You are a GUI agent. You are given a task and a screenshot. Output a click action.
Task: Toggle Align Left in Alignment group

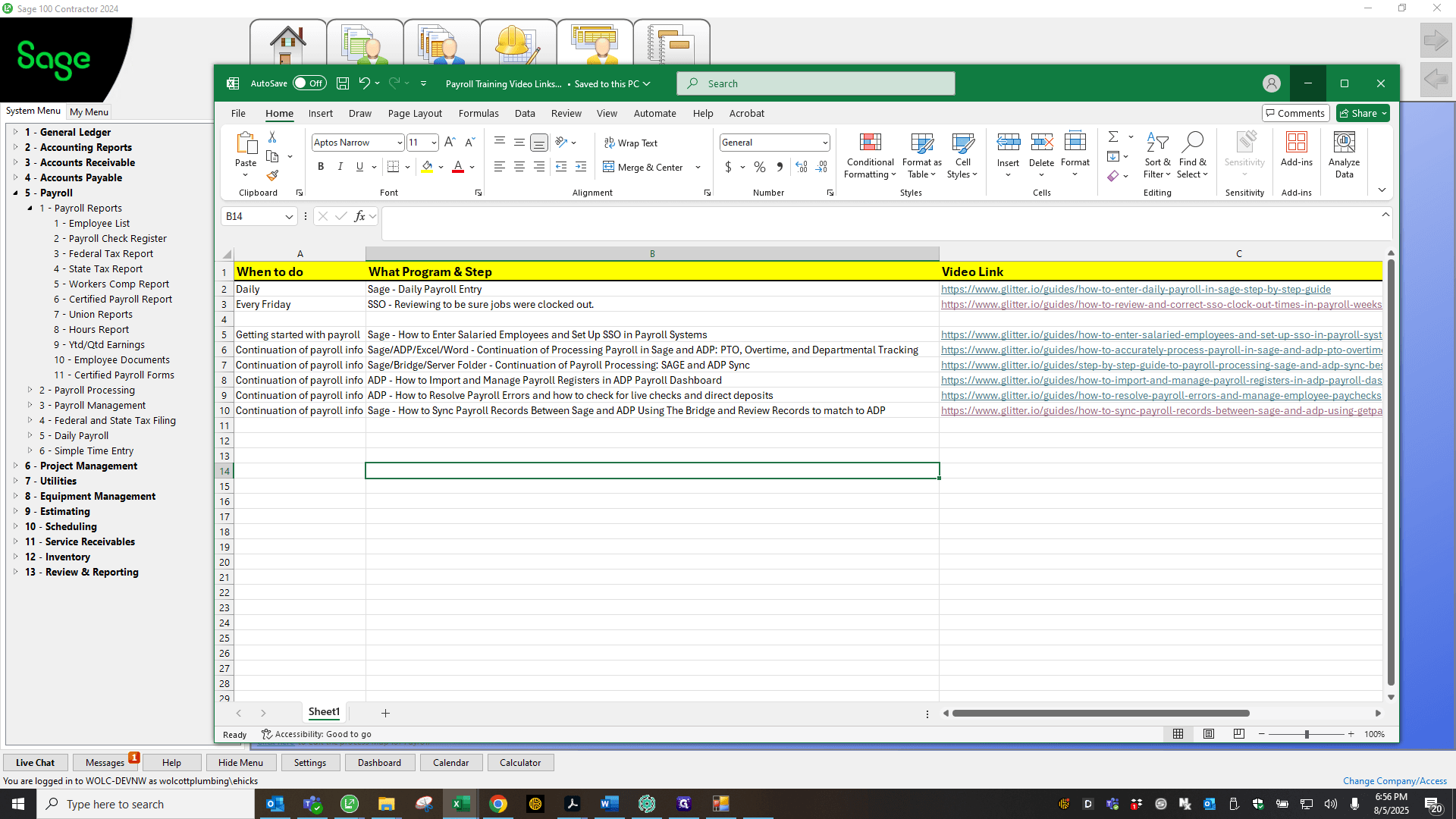tap(500, 167)
